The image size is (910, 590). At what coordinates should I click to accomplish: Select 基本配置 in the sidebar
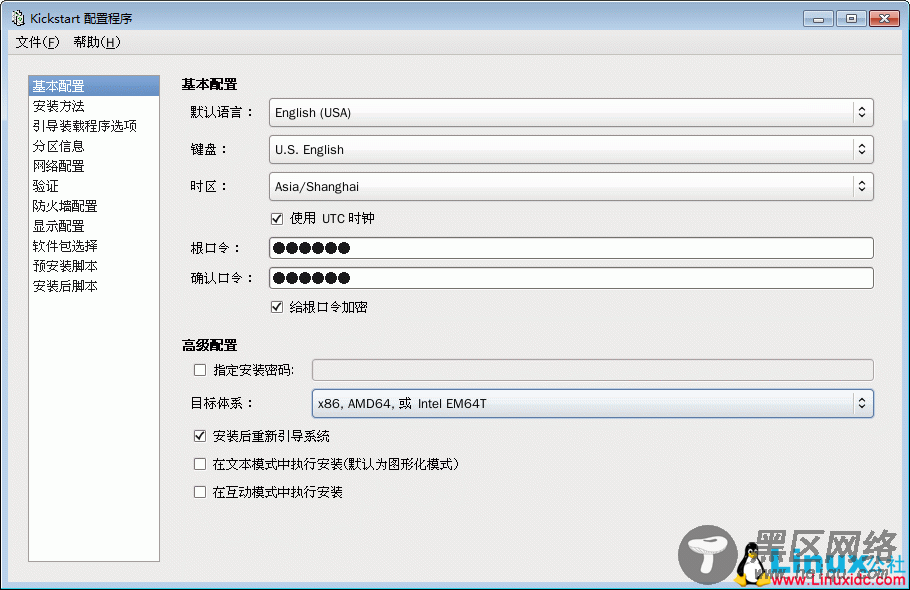pos(94,86)
